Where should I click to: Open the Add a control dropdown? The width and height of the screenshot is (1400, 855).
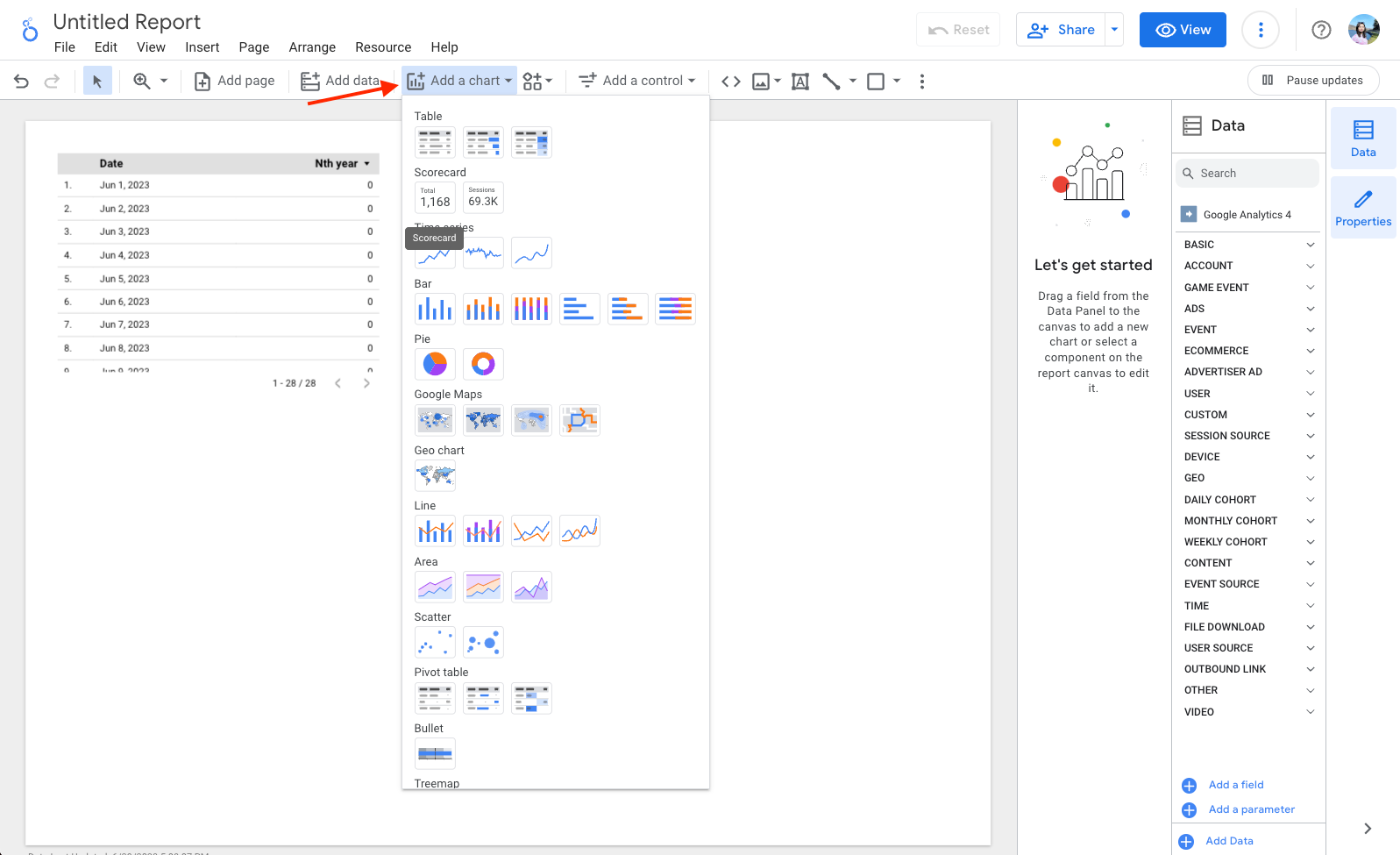637,81
